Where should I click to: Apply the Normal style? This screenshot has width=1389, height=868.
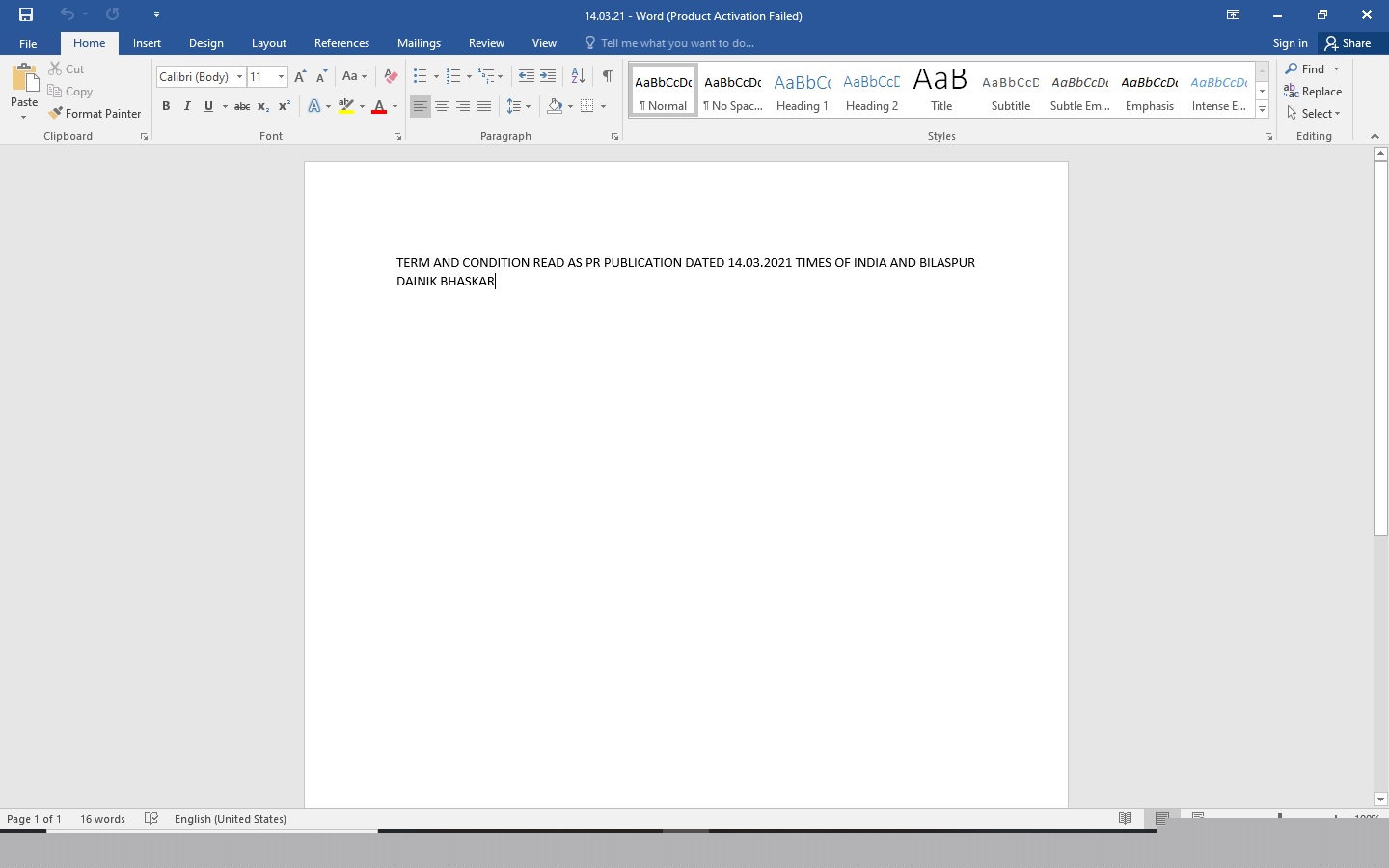[664, 91]
